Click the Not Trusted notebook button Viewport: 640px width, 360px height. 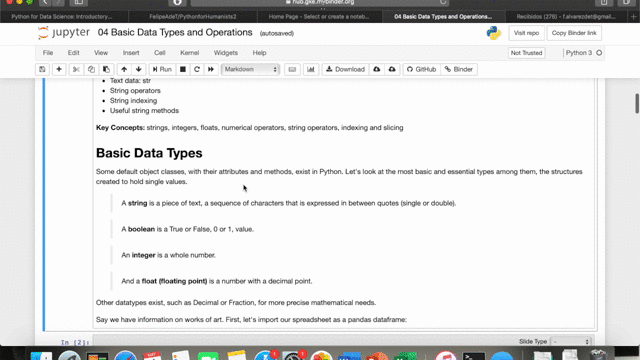tap(527, 53)
